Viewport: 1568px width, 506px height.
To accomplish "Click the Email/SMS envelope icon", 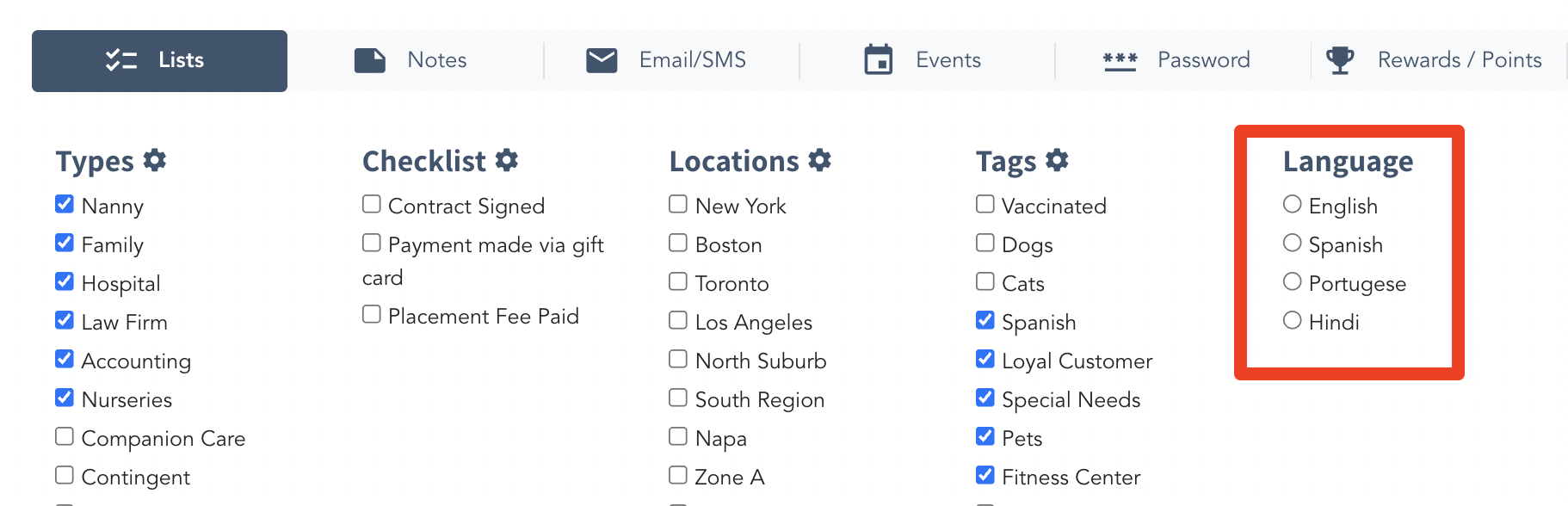I will point(602,60).
